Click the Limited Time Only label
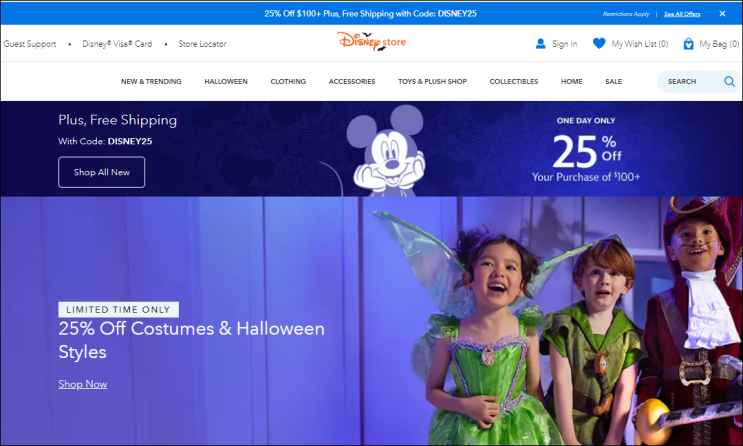 pos(118,309)
